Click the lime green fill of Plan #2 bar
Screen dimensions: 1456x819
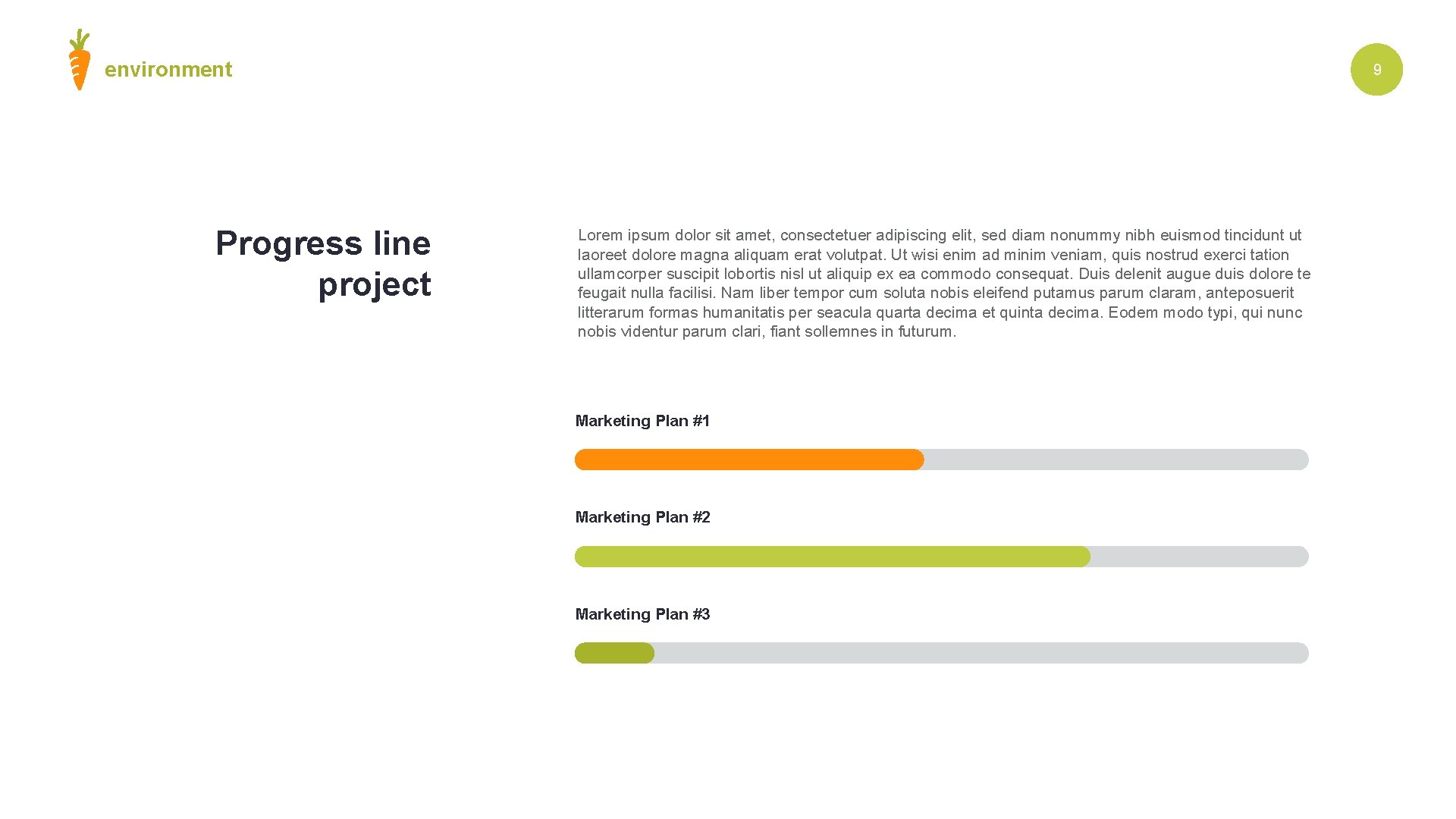click(833, 557)
